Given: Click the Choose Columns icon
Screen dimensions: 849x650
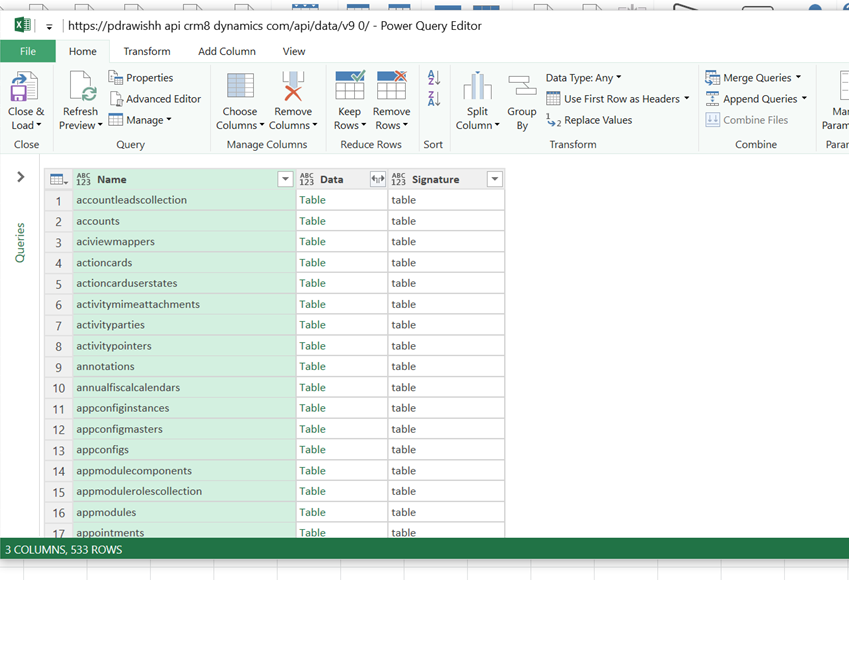Looking at the screenshot, I should tap(240, 88).
